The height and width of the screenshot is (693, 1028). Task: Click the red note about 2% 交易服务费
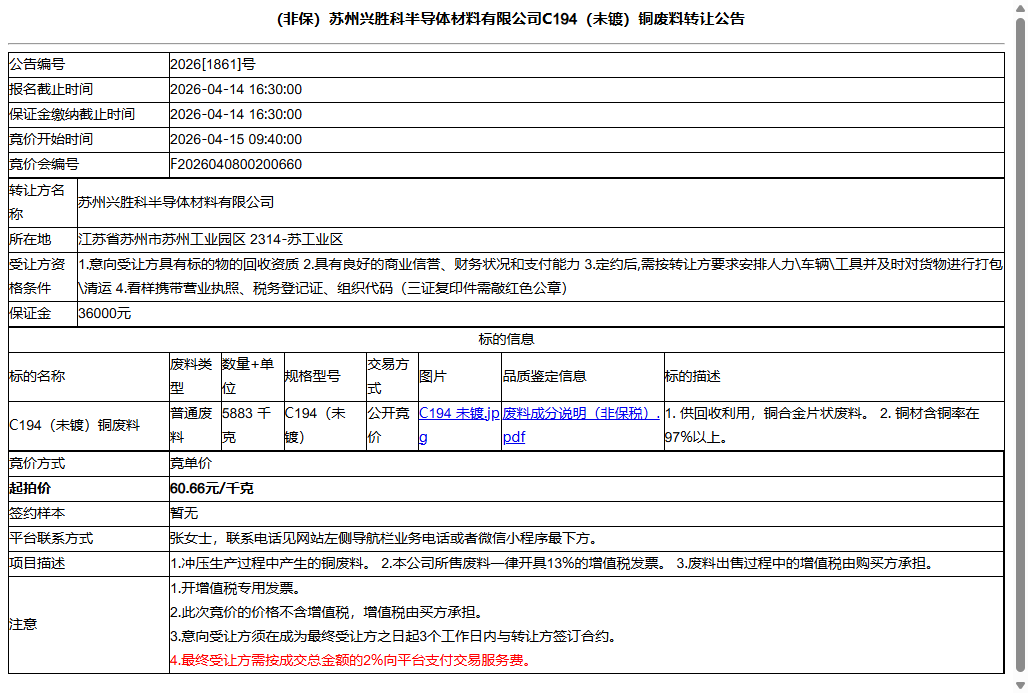(x=351, y=660)
